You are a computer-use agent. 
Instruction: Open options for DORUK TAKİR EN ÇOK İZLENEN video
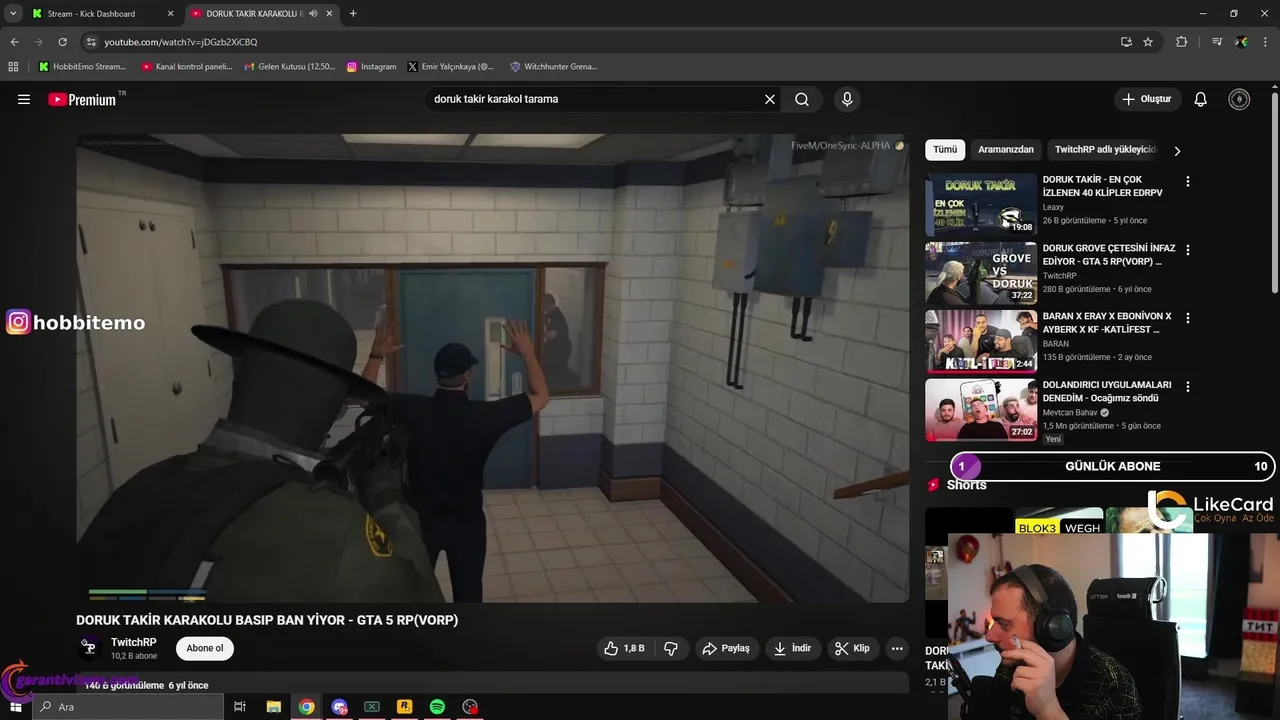click(x=1188, y=182)
